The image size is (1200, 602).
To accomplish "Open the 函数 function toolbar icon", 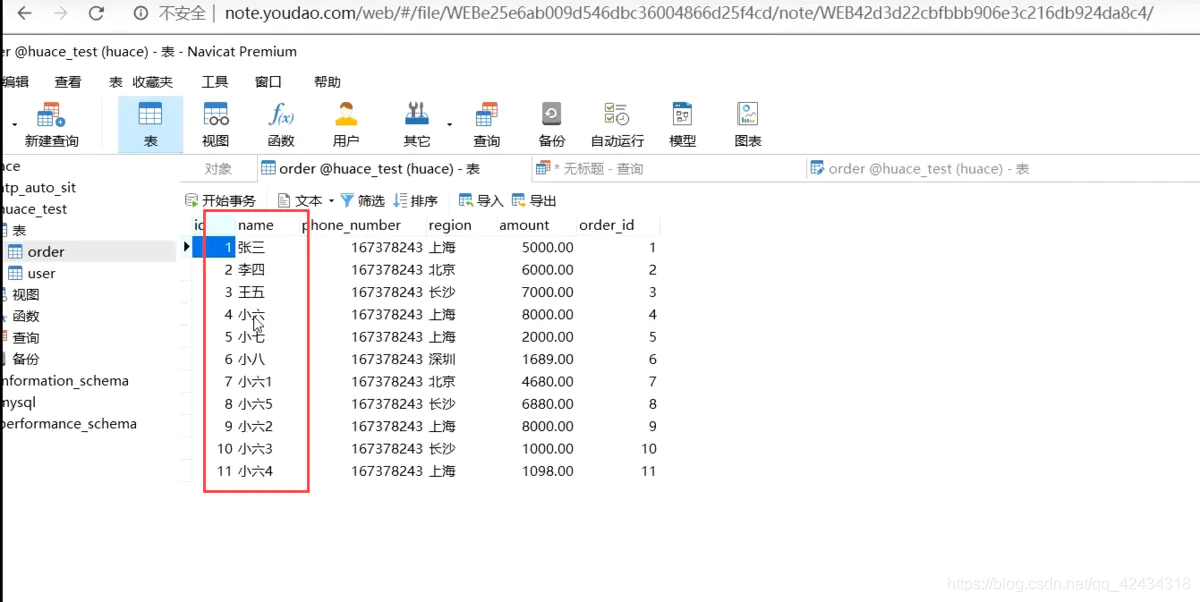I will [281, 124].
